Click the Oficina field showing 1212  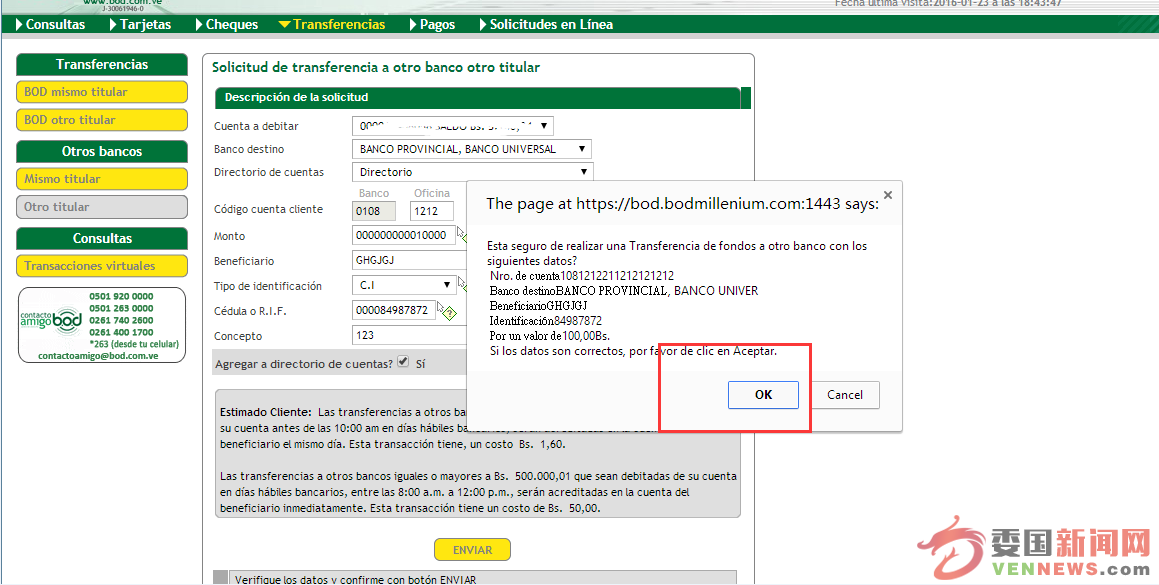[x=432, y=211]
